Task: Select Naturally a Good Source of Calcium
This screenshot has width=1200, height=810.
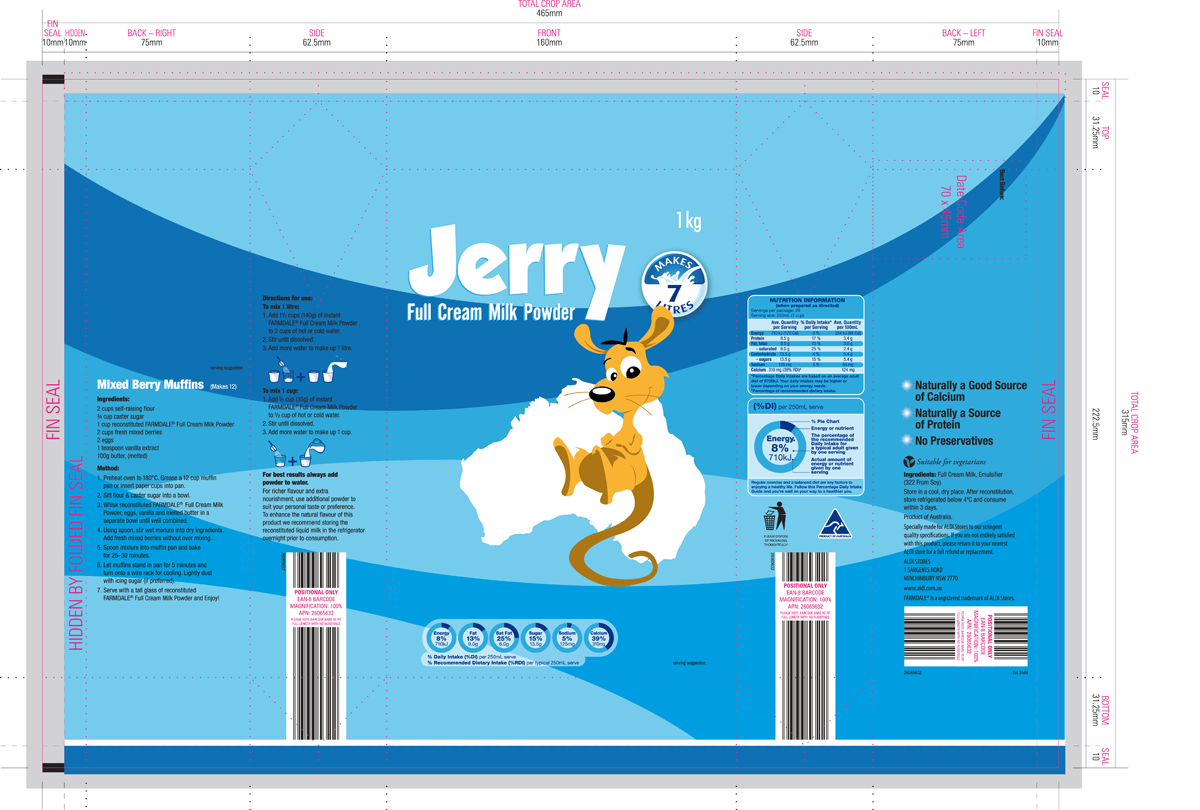Action: (x=970, y=391)
